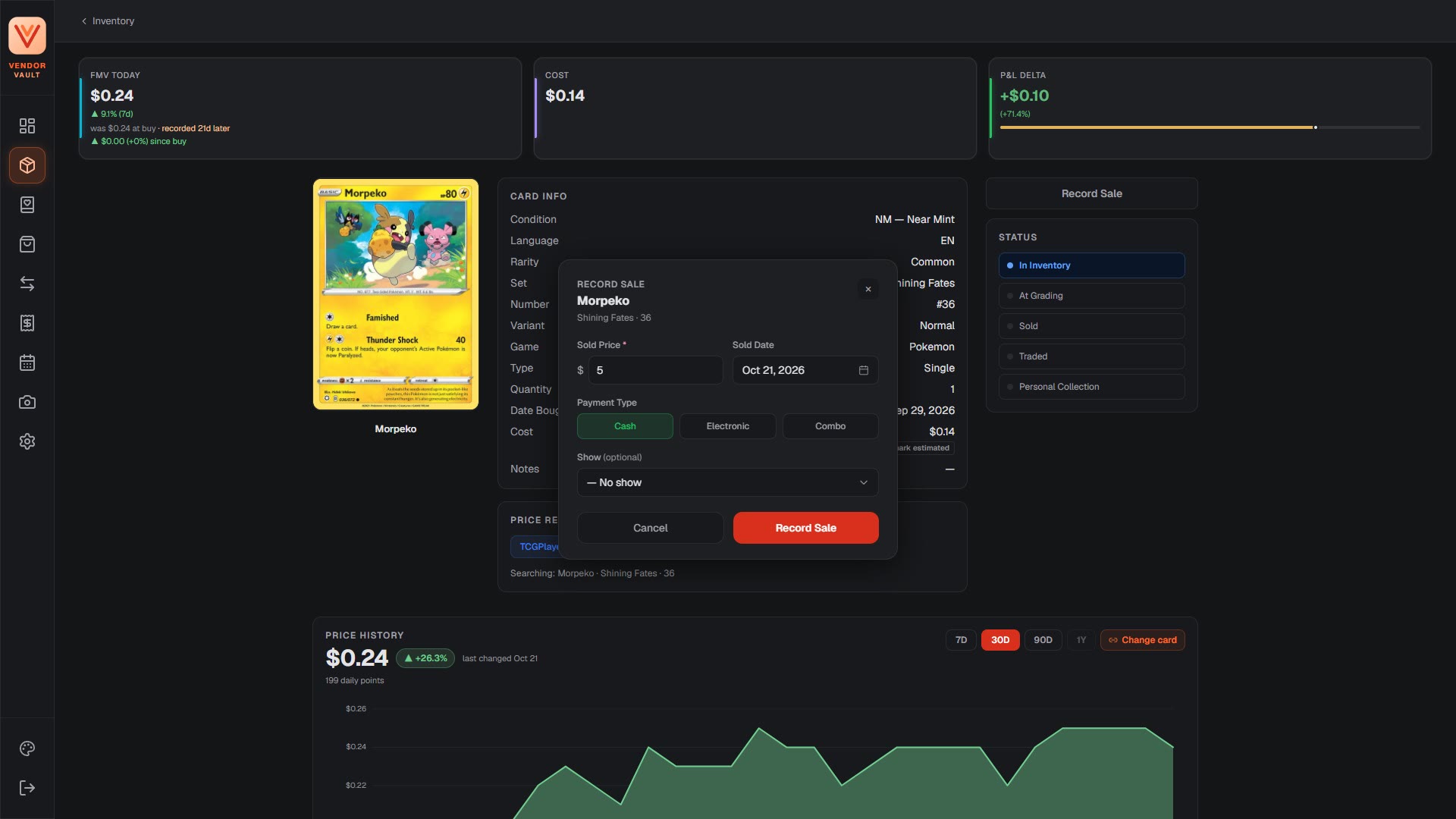Click the FMV today $0.24 value
Image resolution: width=1456 pixels, height=819 pixels.
[111, 96]
